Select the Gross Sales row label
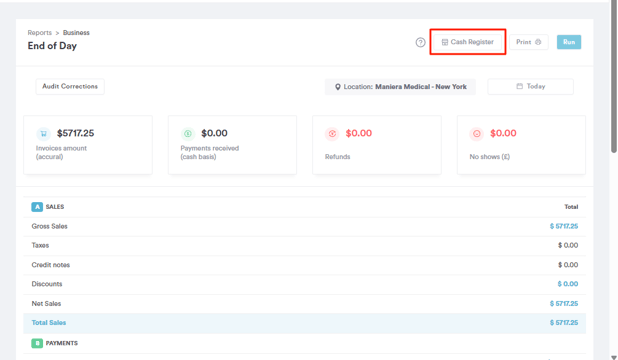This screenshot has height=360, width=618. [49, 226]
